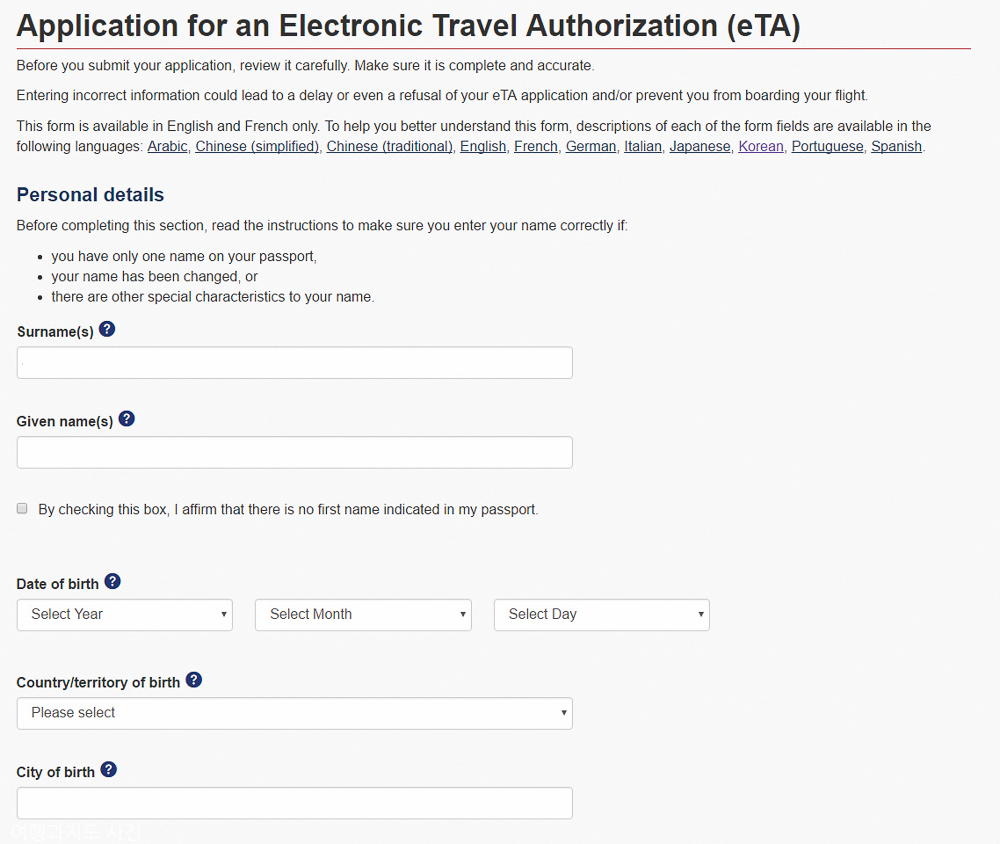Viewport: 1000px width, 844px height.
Task: Show help for Country/territory of birth
Action: tap(194, 680)
